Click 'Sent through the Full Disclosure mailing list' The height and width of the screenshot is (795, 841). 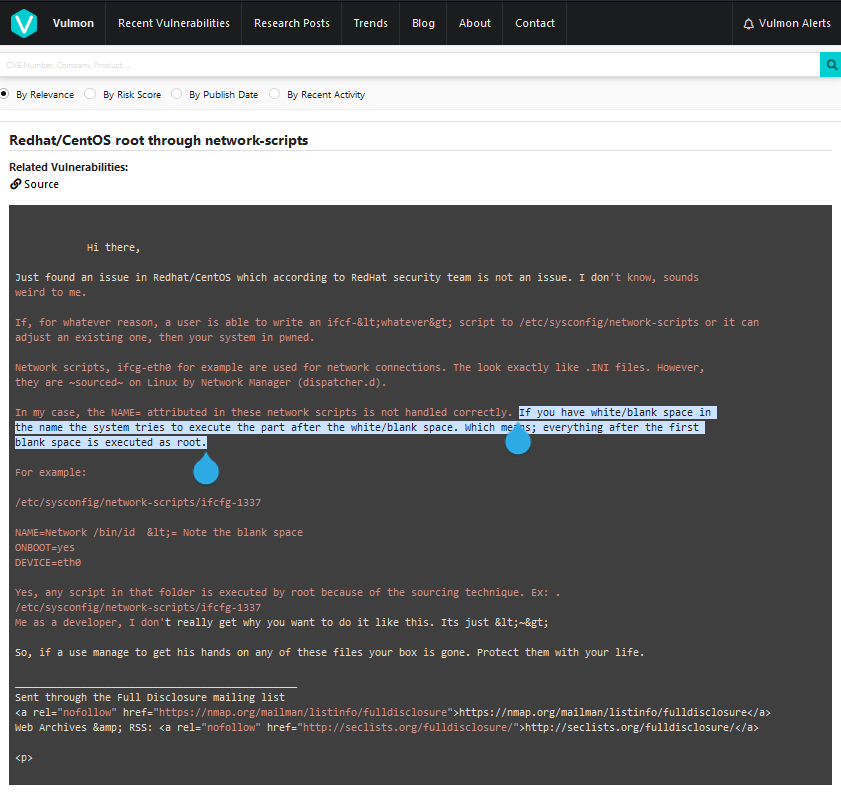(150, 697)
